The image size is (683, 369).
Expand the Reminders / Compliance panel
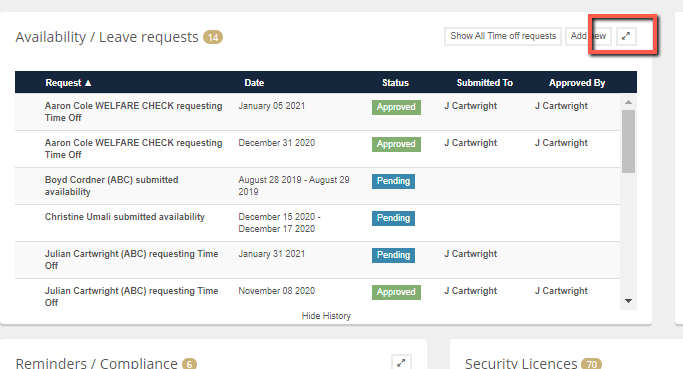[x=401, y=362]
